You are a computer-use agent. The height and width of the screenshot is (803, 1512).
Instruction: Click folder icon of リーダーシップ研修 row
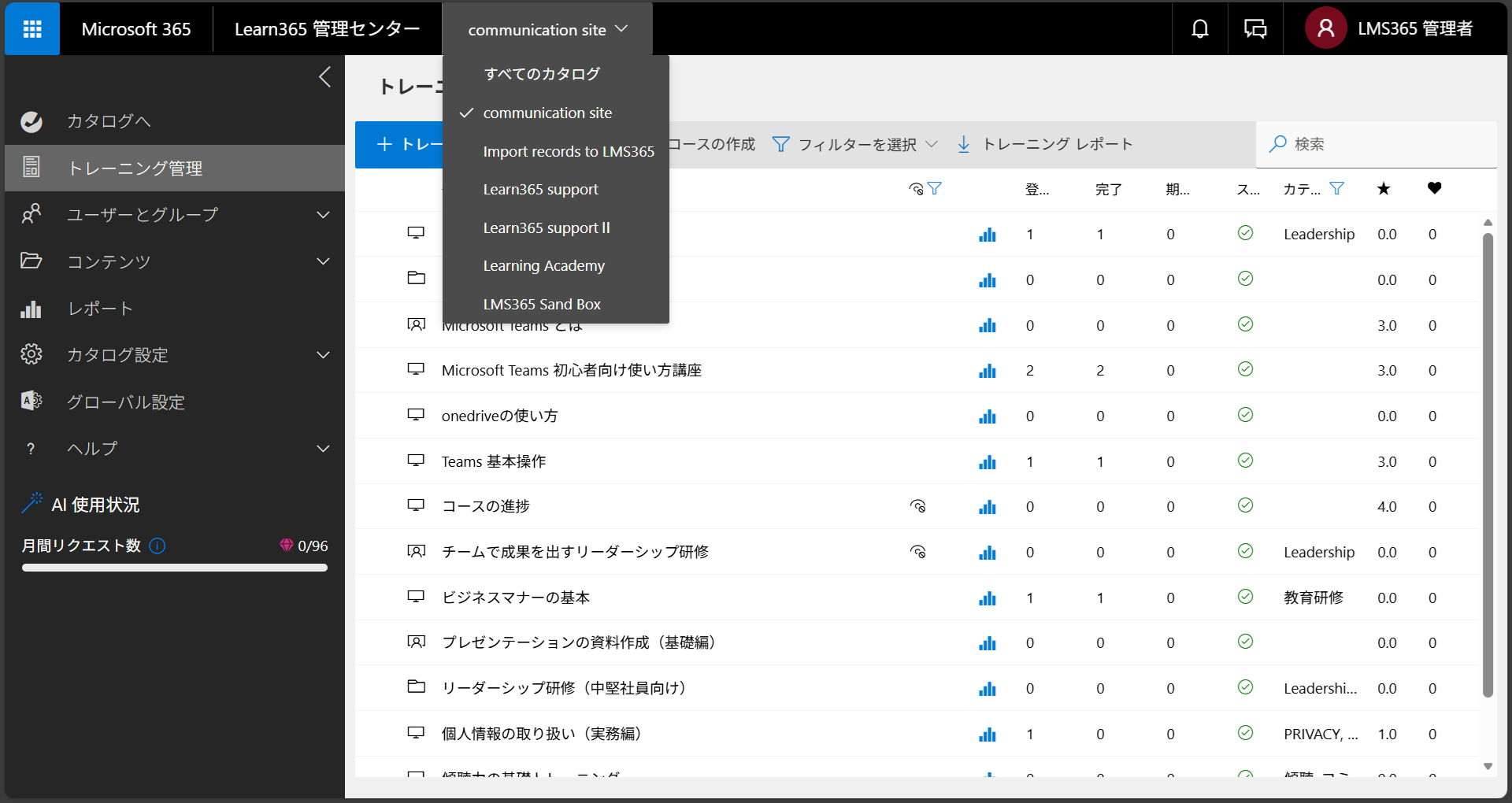416,686
